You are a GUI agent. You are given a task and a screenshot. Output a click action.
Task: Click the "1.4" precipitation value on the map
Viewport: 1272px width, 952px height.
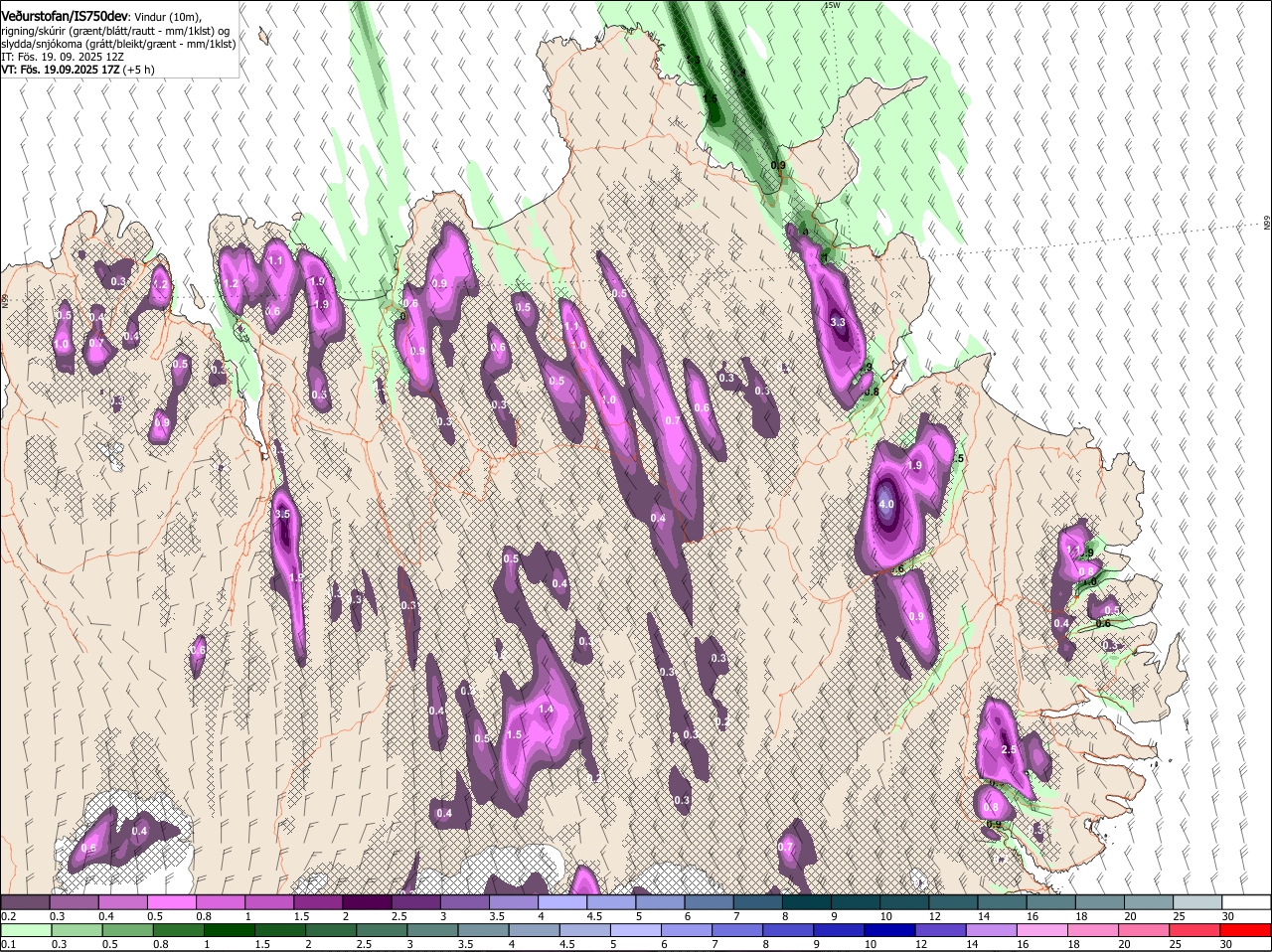[546, 710]
